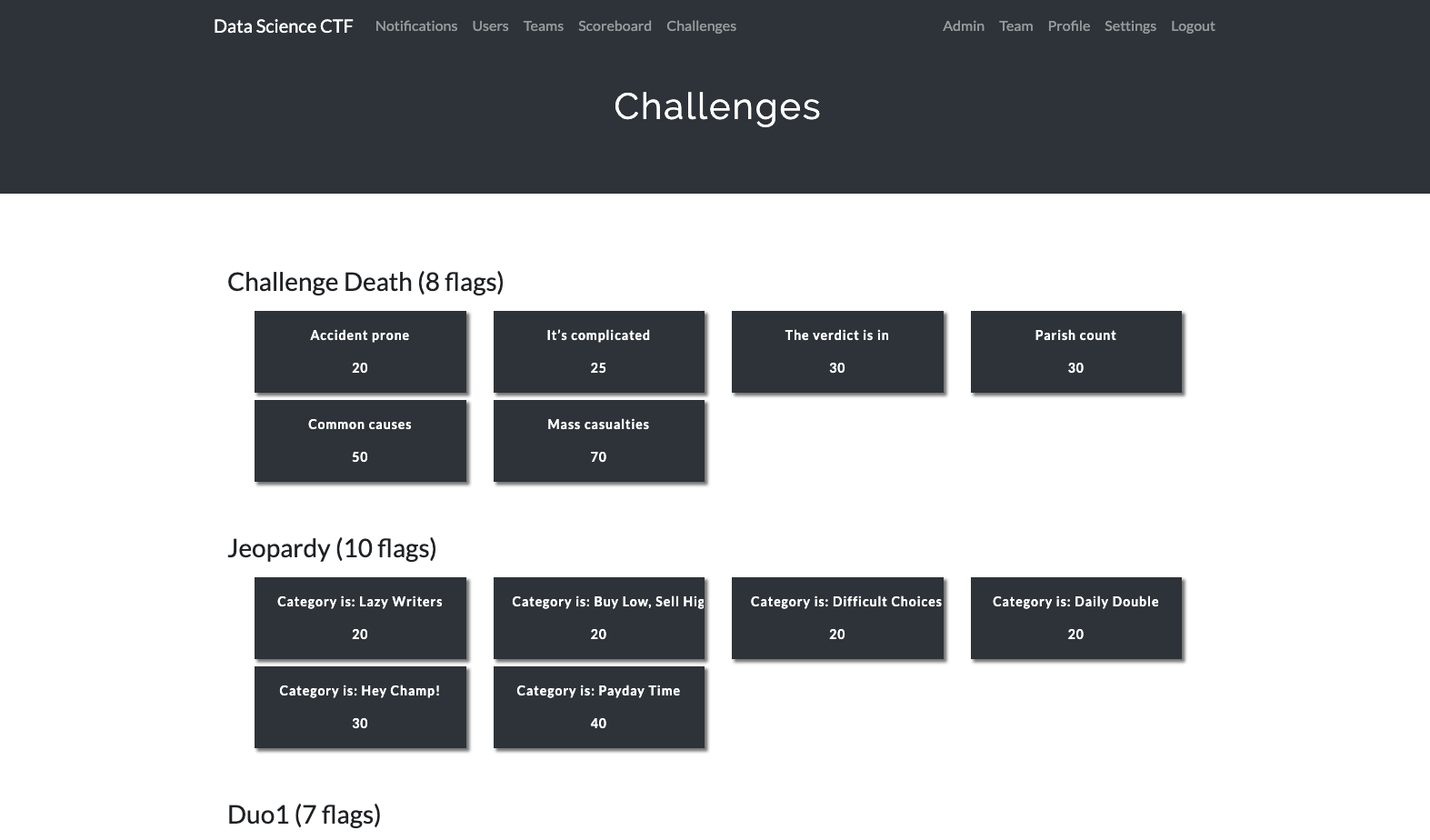The image size is (1430, 840).
Task: Go to Profile page
Action: point(1068,26)
